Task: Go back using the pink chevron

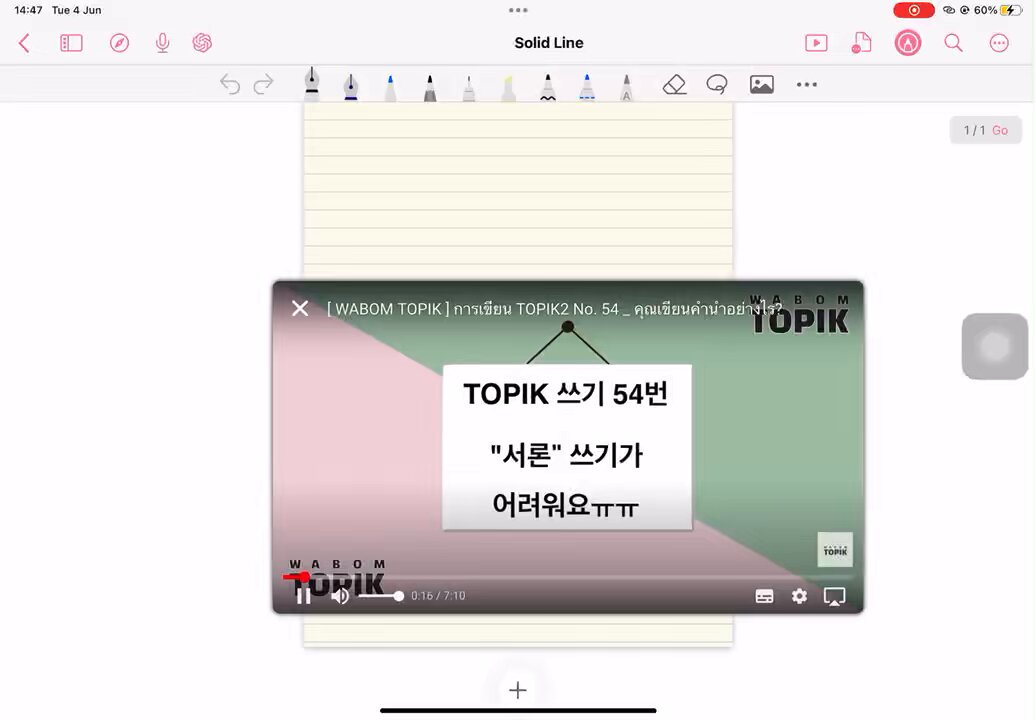Action: coord(24,44)
